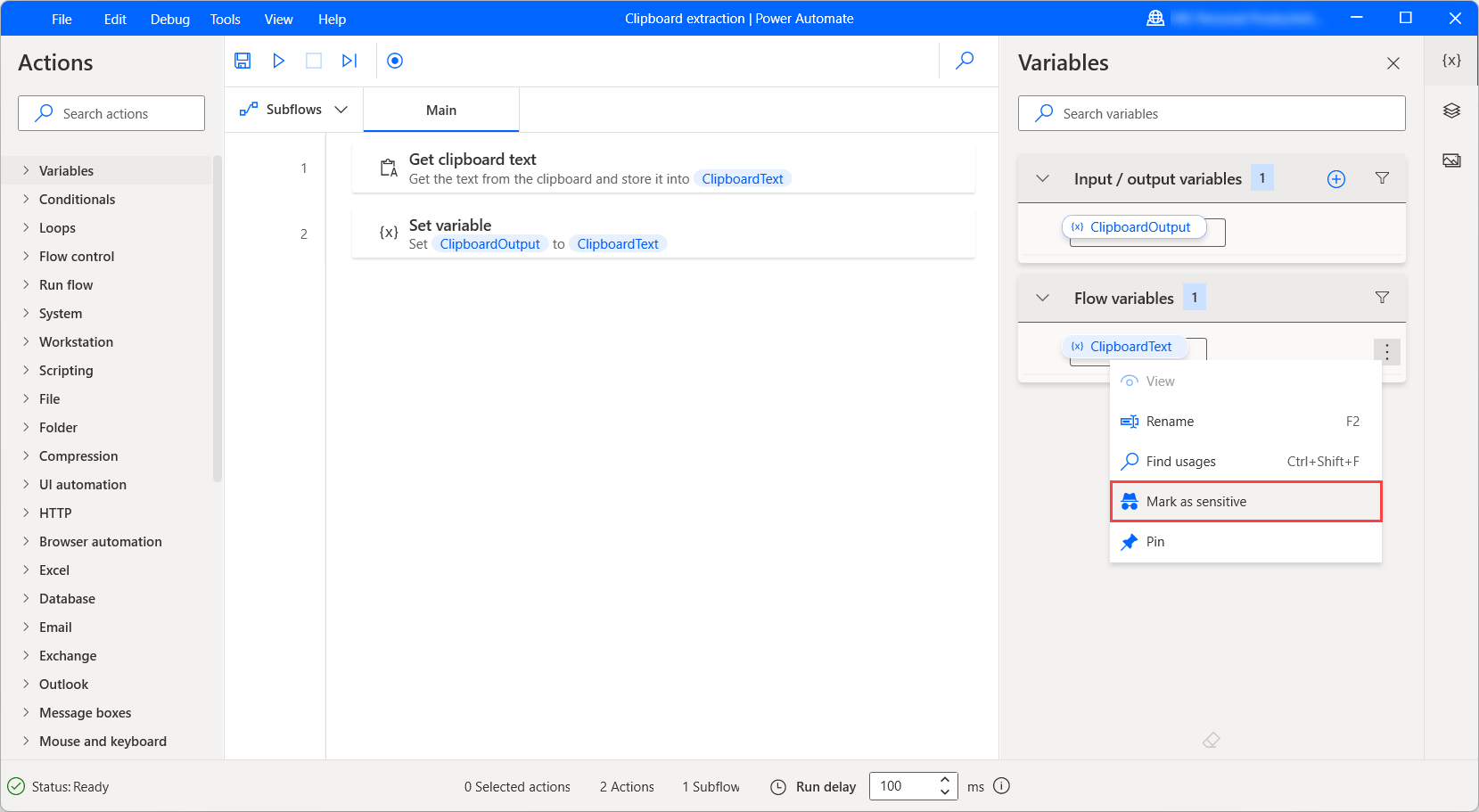Click the Run next action icon
This screenshot has height=812, width=1479.
(349, 61)
